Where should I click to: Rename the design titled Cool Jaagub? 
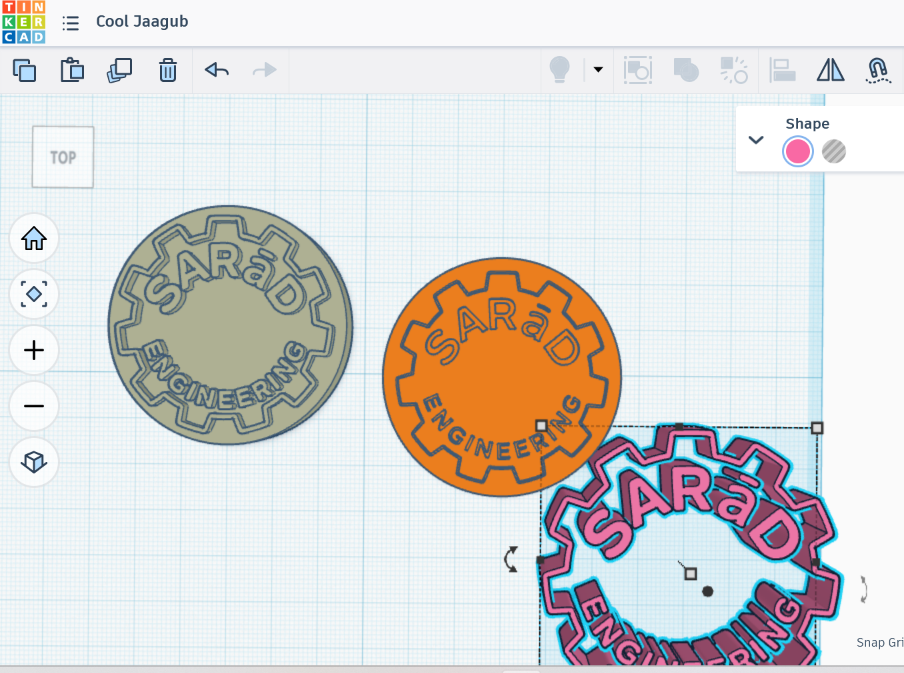pyautogui.click(x=142, y=21)
